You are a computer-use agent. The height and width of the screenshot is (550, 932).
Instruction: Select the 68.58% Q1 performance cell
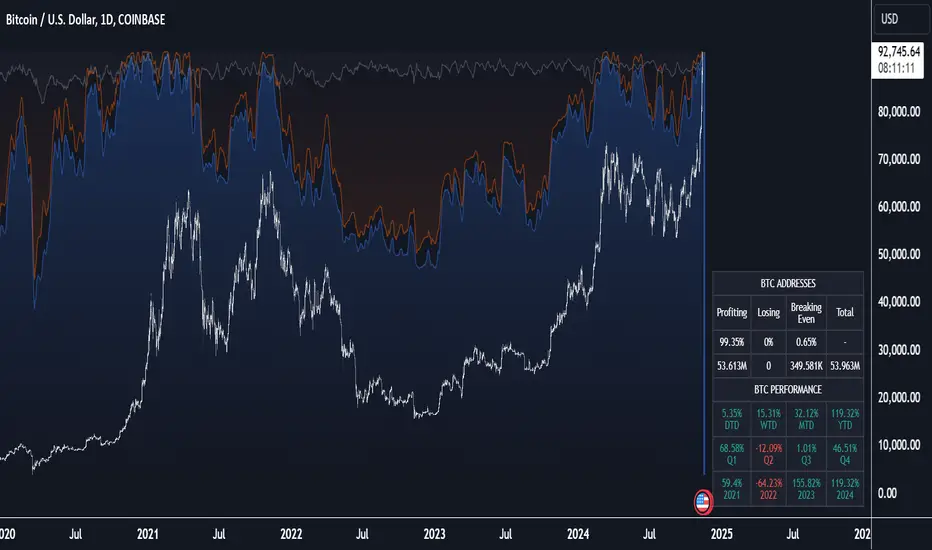pos(732,454)
